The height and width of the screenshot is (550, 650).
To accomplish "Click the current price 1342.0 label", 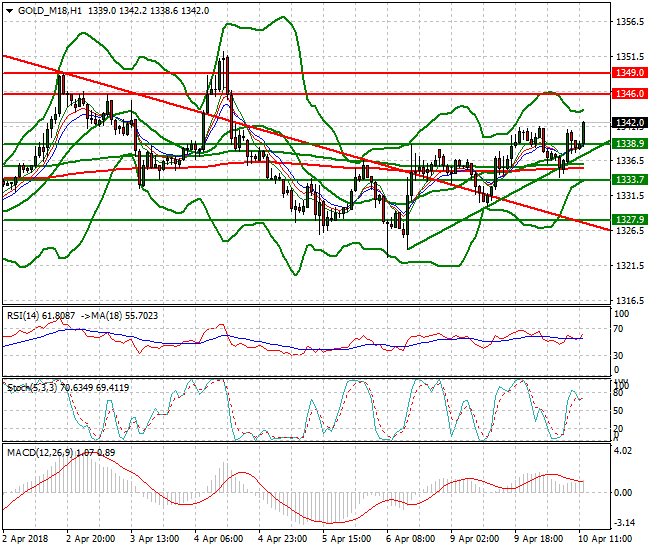I will pos(630,123).
